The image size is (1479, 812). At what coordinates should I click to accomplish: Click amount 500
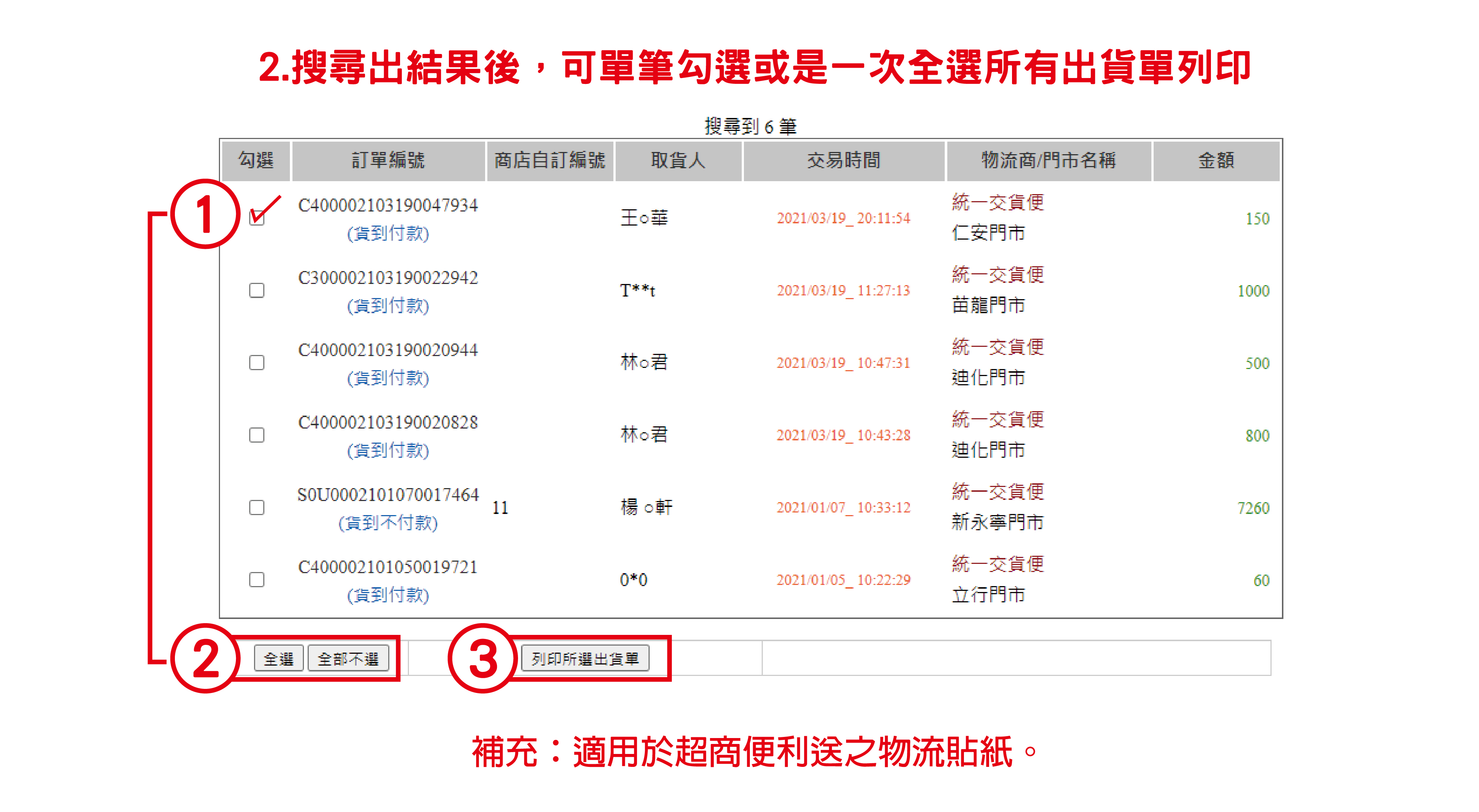coord(1258,363)
